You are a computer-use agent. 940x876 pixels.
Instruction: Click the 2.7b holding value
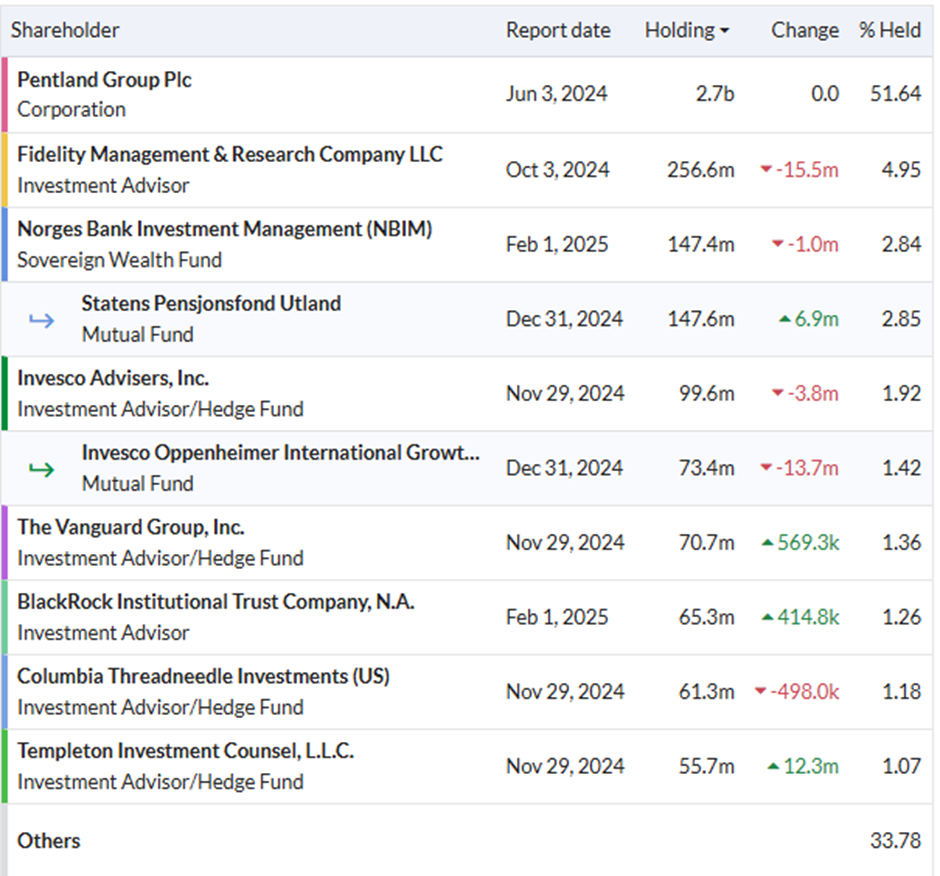pos(715,94)
